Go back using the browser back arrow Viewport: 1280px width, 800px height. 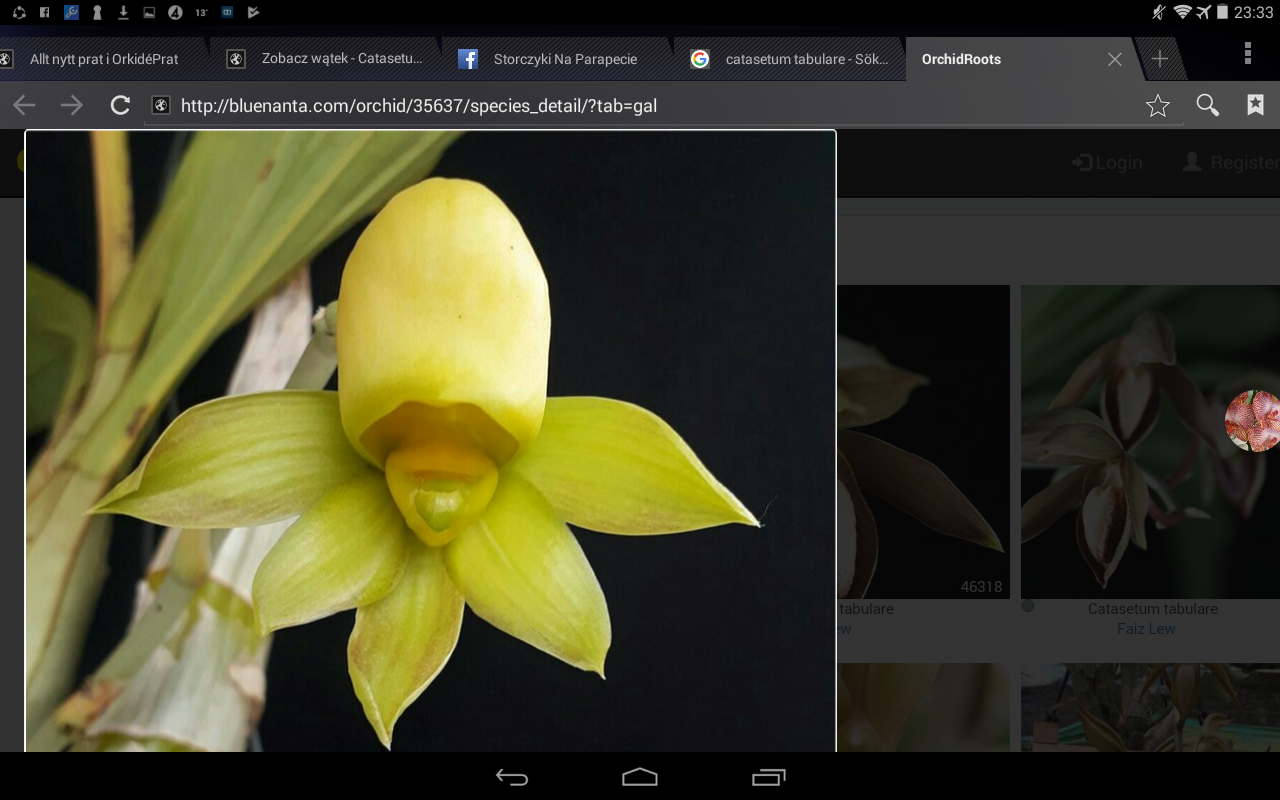[24, 105]
